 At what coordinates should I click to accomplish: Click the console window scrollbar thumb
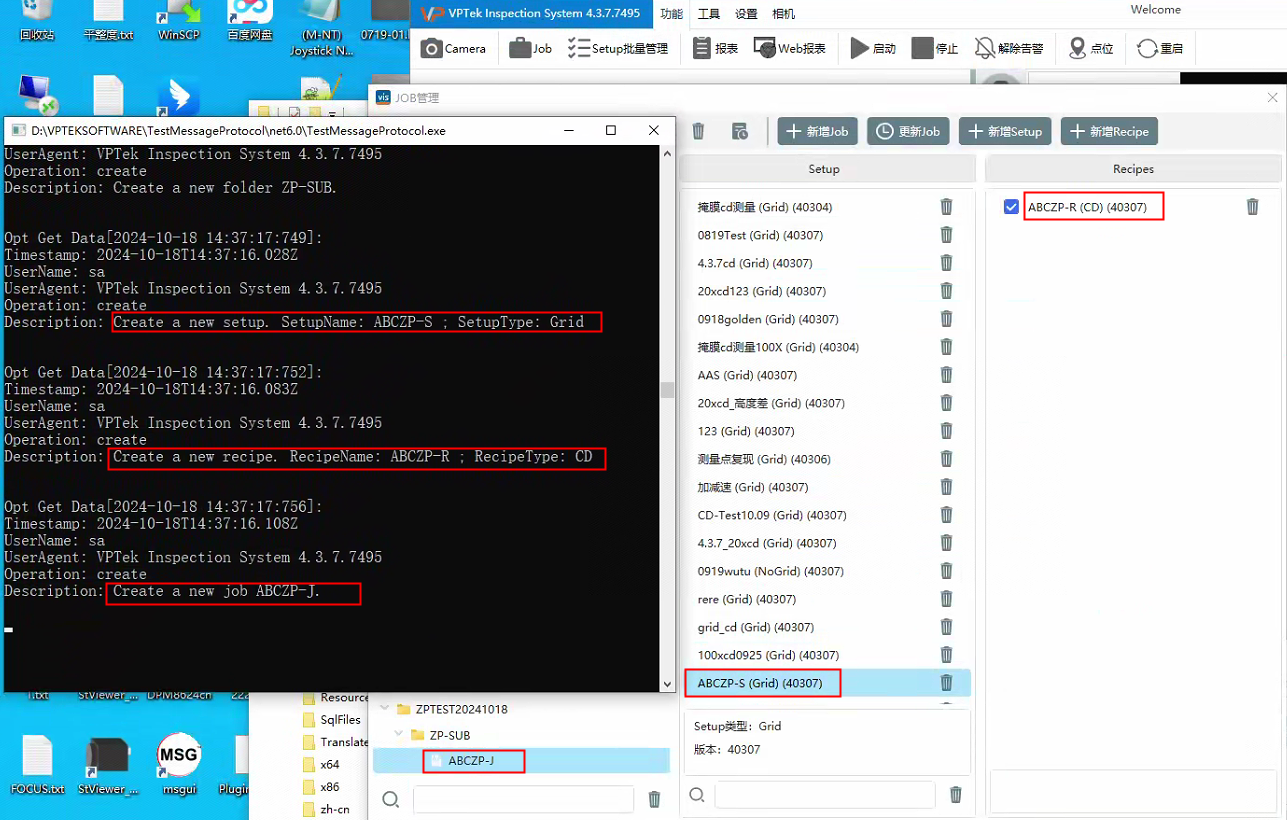click(668, 390)
